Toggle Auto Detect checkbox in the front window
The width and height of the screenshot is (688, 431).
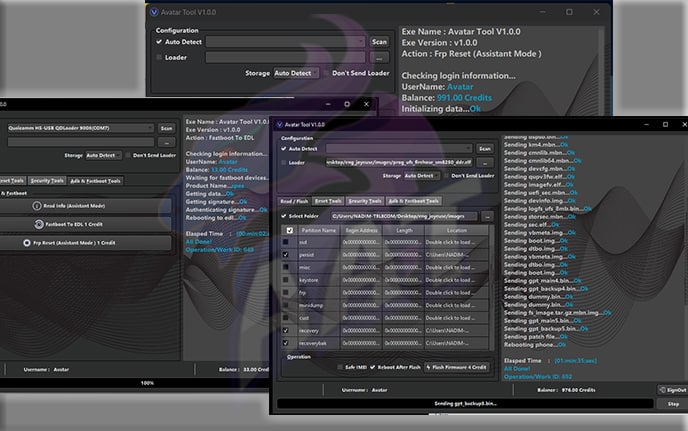click(283, 149)
